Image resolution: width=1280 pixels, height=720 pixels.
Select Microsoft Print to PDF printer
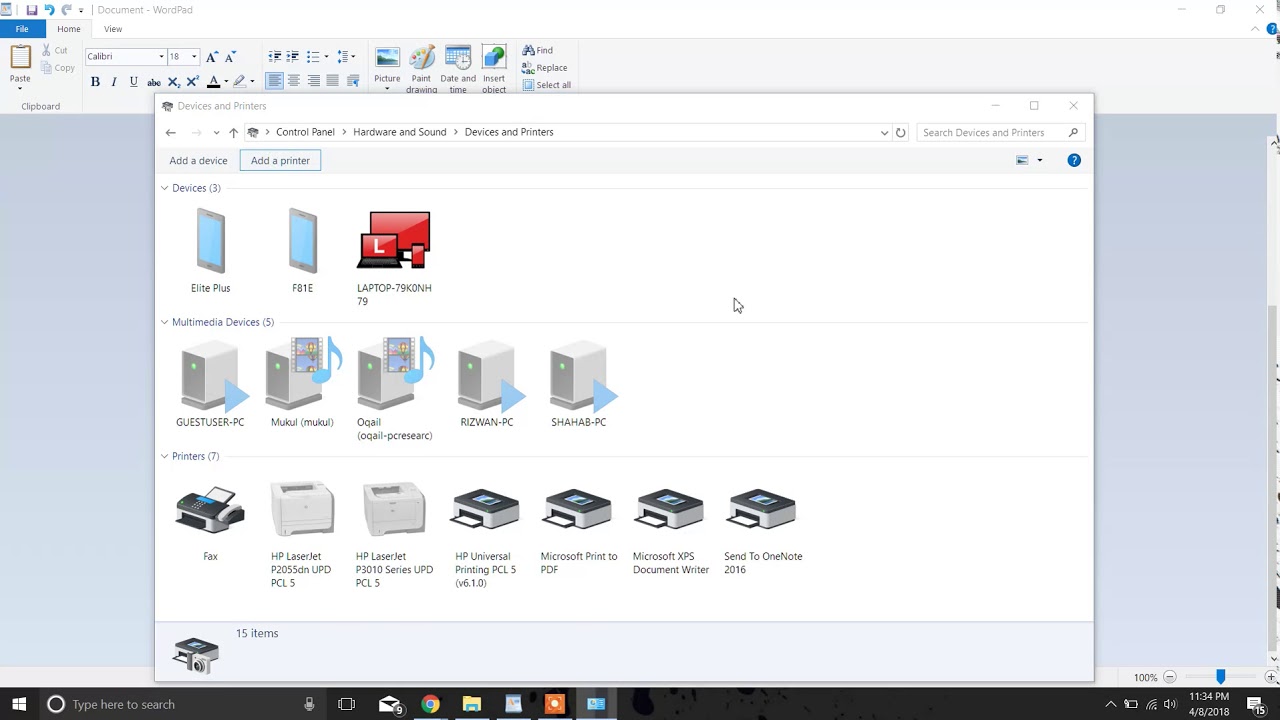578,531
